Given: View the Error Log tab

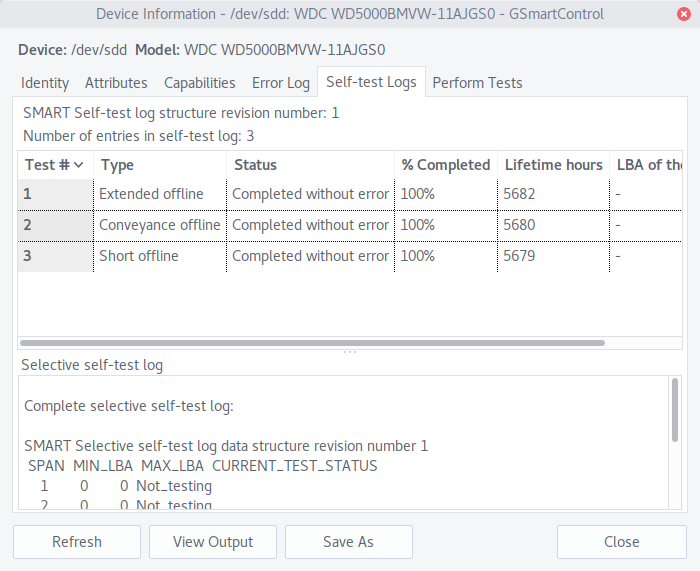Looking at the screenshot, I should click(x=281, y=83).
